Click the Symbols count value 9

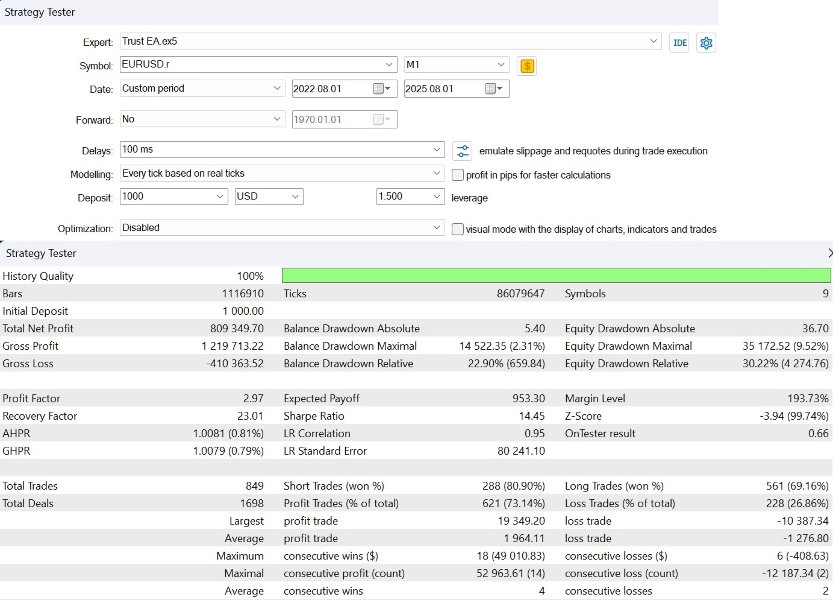coord(826,293)
